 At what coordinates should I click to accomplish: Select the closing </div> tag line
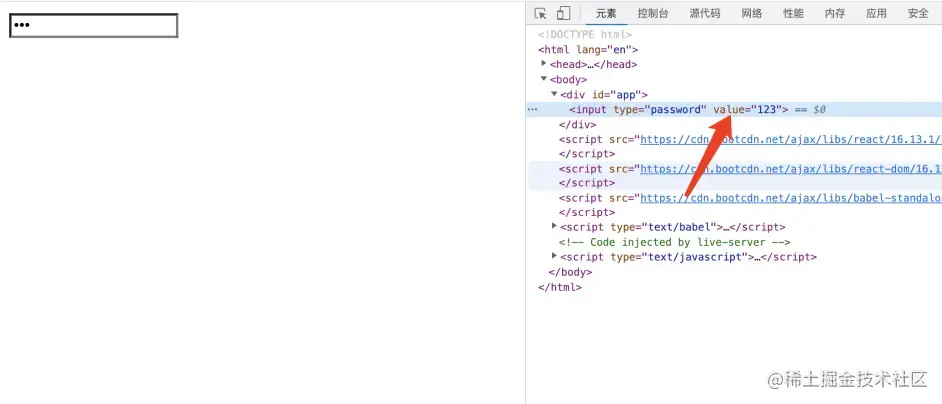(x=577, y=125)
